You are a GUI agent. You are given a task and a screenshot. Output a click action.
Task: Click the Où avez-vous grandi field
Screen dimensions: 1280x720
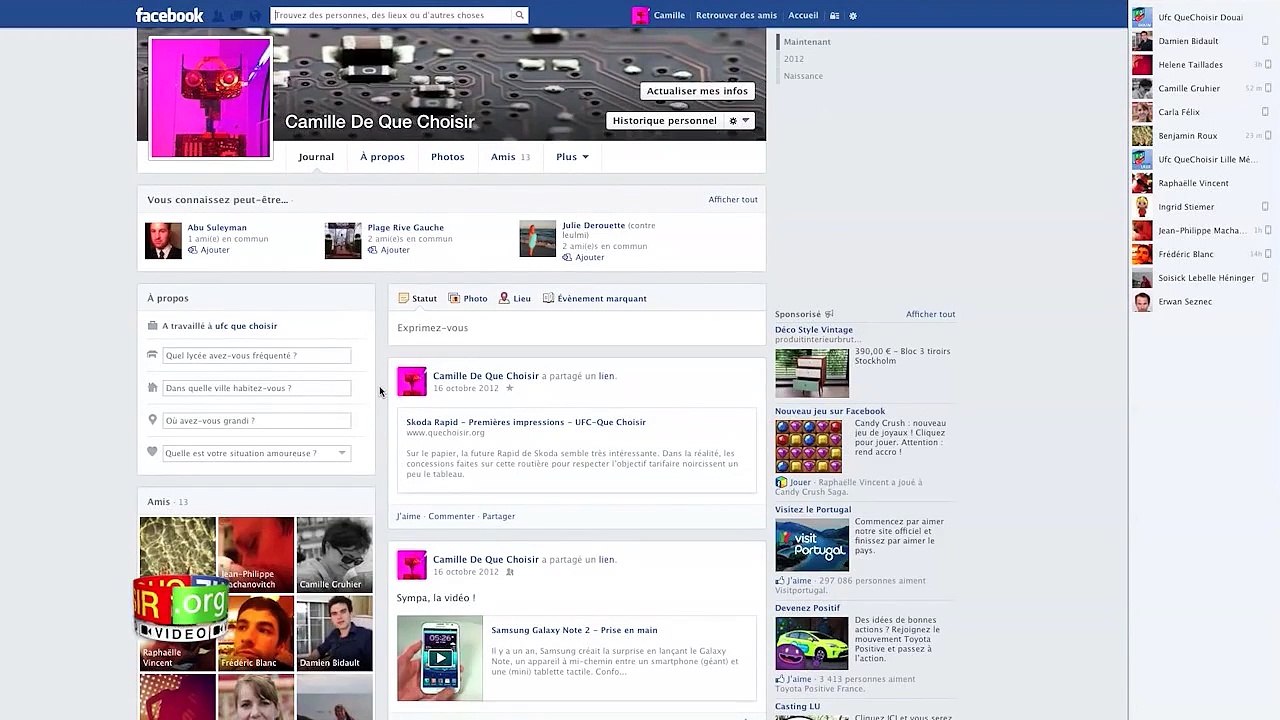click(x=256, y=421)
